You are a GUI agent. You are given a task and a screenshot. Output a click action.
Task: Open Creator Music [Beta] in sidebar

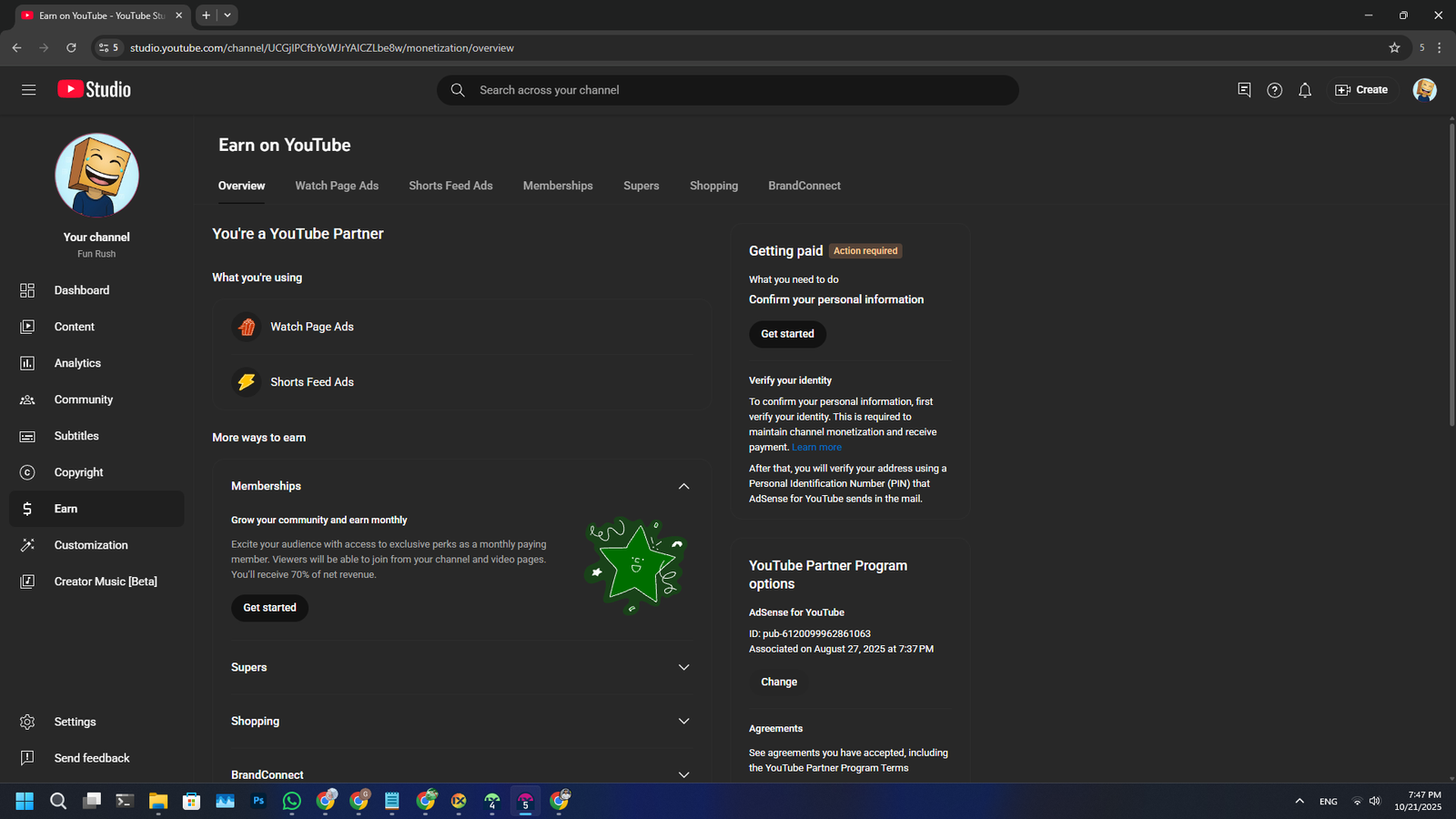(105, 581)
